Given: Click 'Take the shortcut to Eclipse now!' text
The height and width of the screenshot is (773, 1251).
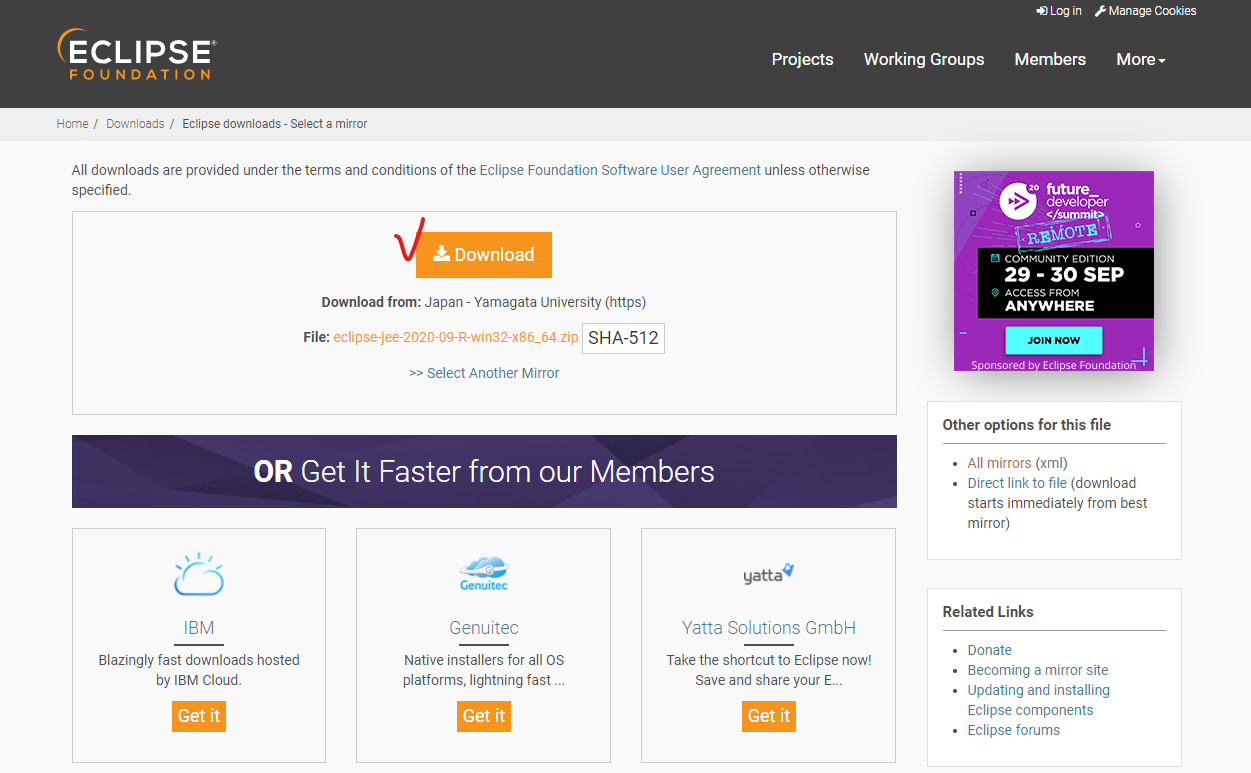Looking at the screenshot, I should (x=769, y=660).
